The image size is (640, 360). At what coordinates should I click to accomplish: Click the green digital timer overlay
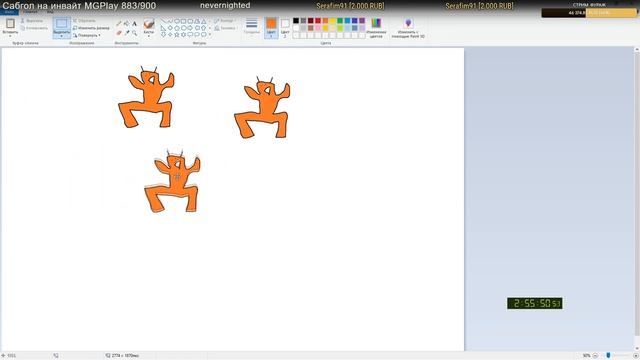click(535, 303)
